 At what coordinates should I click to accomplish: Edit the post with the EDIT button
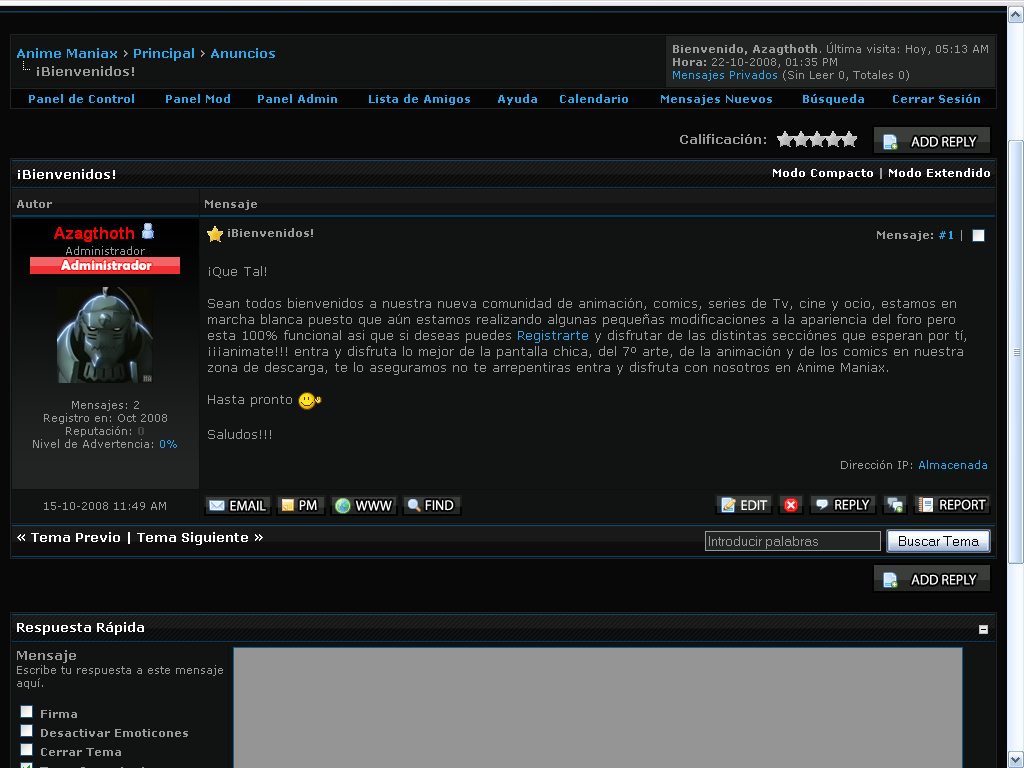point(744,505)
